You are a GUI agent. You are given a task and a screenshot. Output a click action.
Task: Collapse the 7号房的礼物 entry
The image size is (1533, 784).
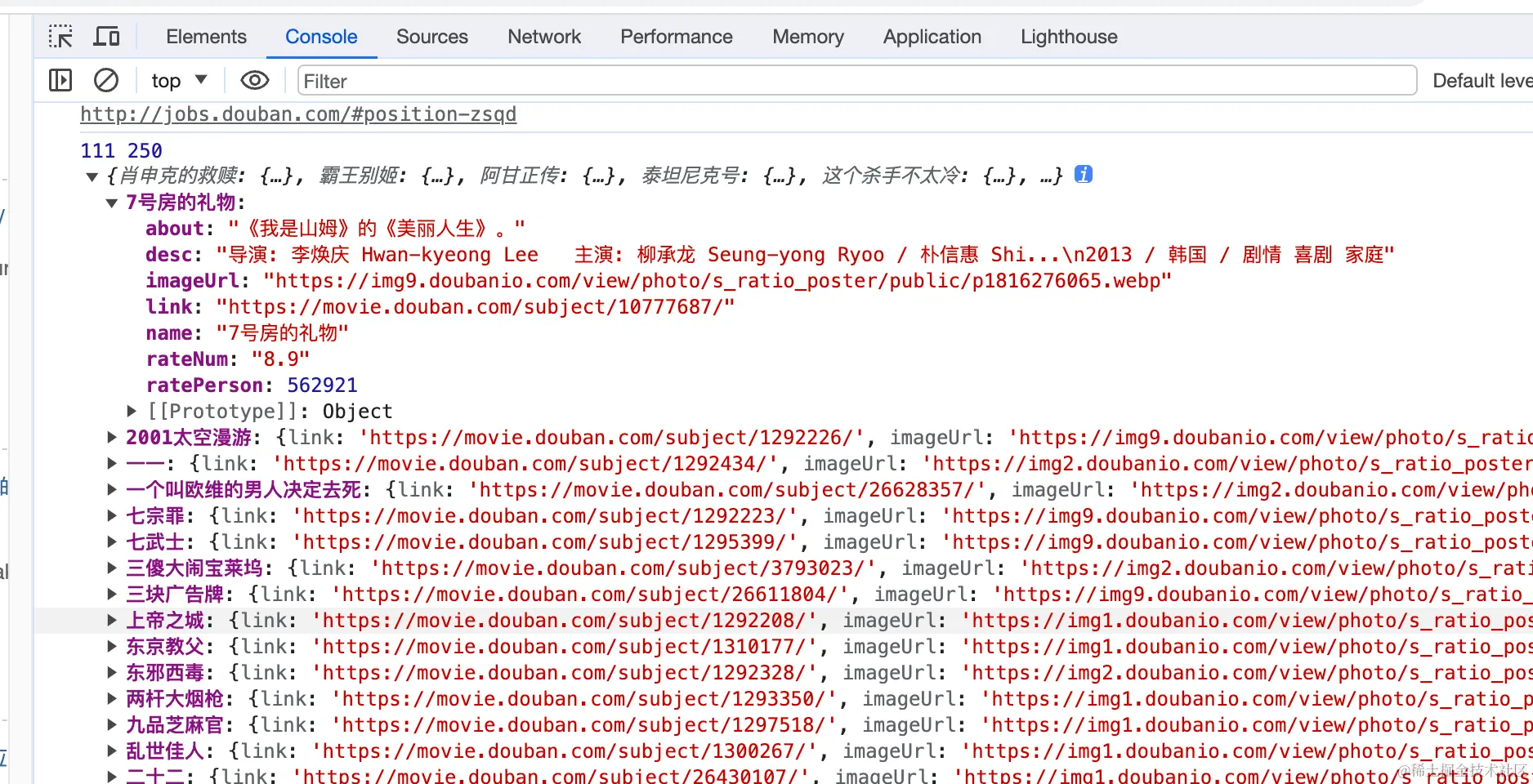112,203
